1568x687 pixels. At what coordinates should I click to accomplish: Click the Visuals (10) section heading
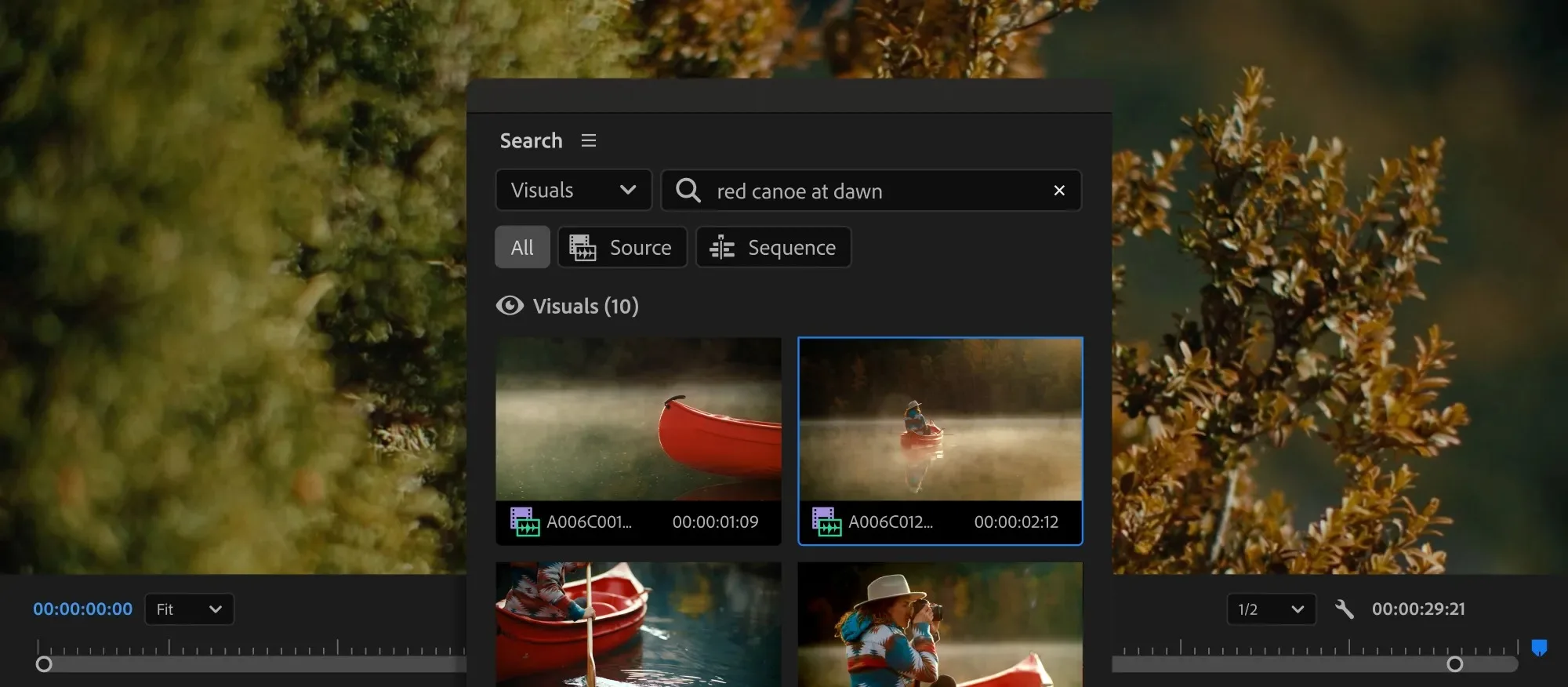[586, 306]
